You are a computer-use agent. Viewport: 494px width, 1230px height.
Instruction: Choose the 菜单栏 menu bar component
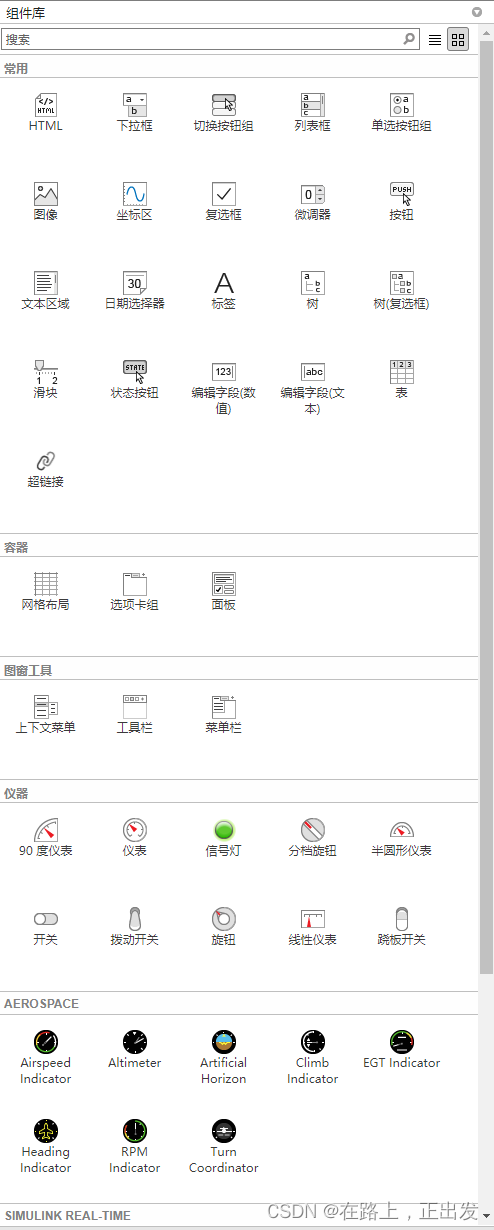pyautogui.click(x=224, y=707)
